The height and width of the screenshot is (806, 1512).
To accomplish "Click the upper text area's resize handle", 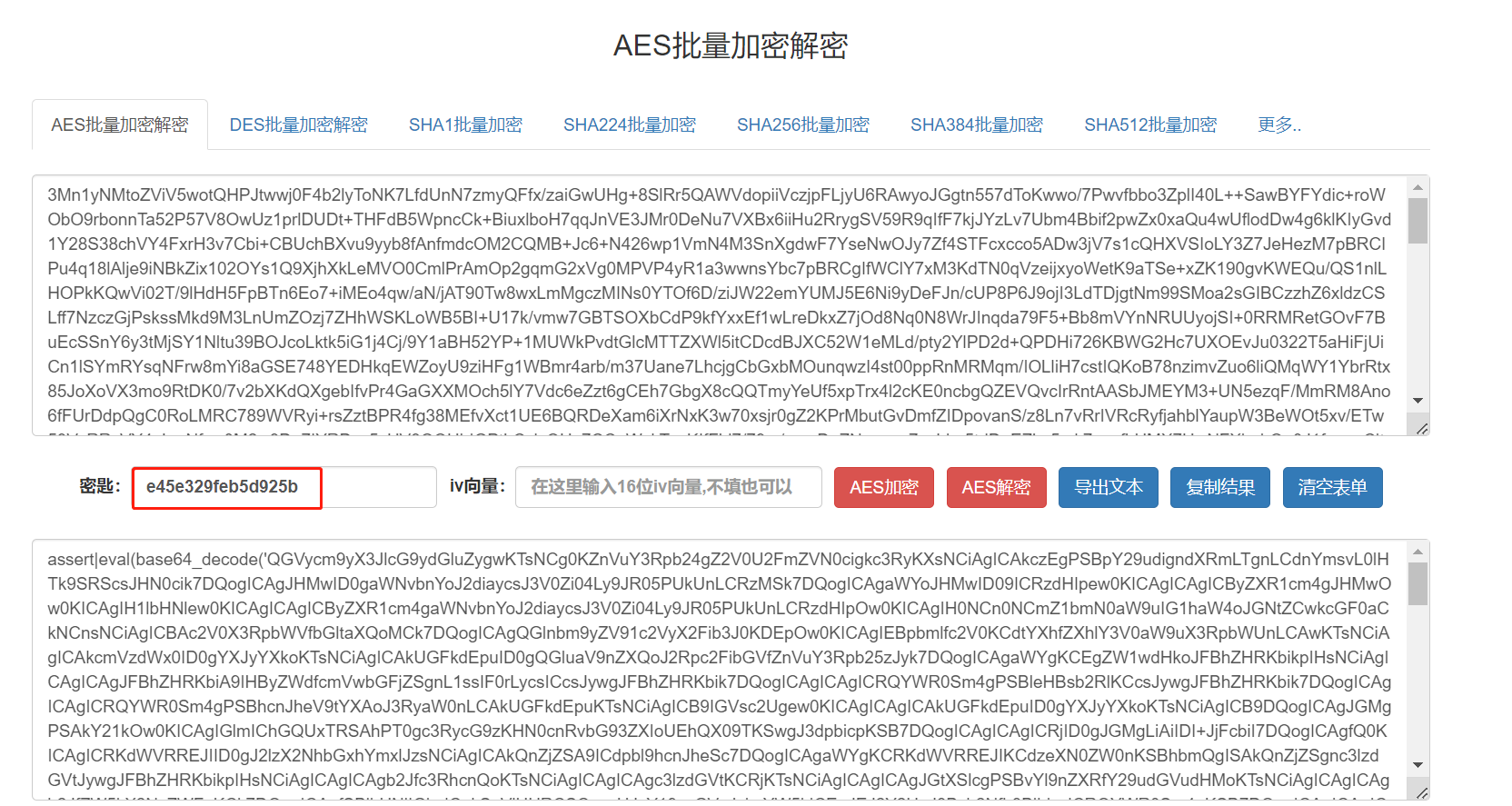I will (1421, 428).
